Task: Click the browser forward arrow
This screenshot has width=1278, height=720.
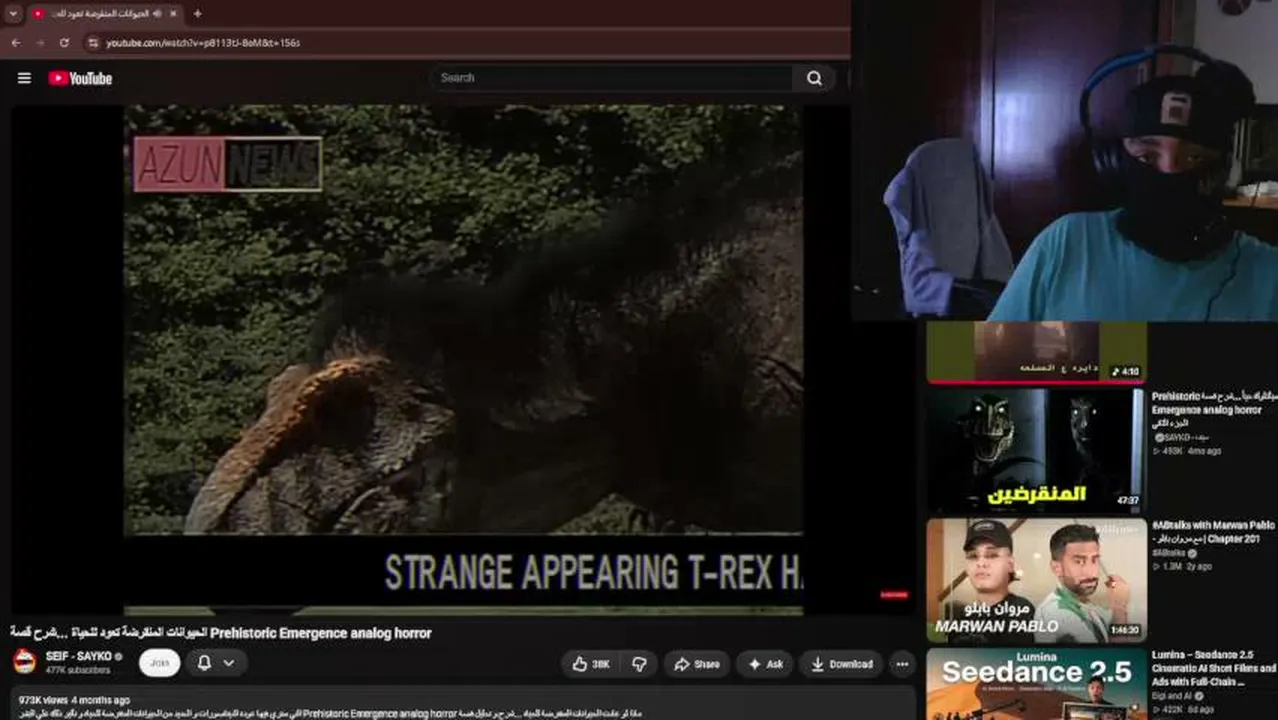Action: click(40, 43)
